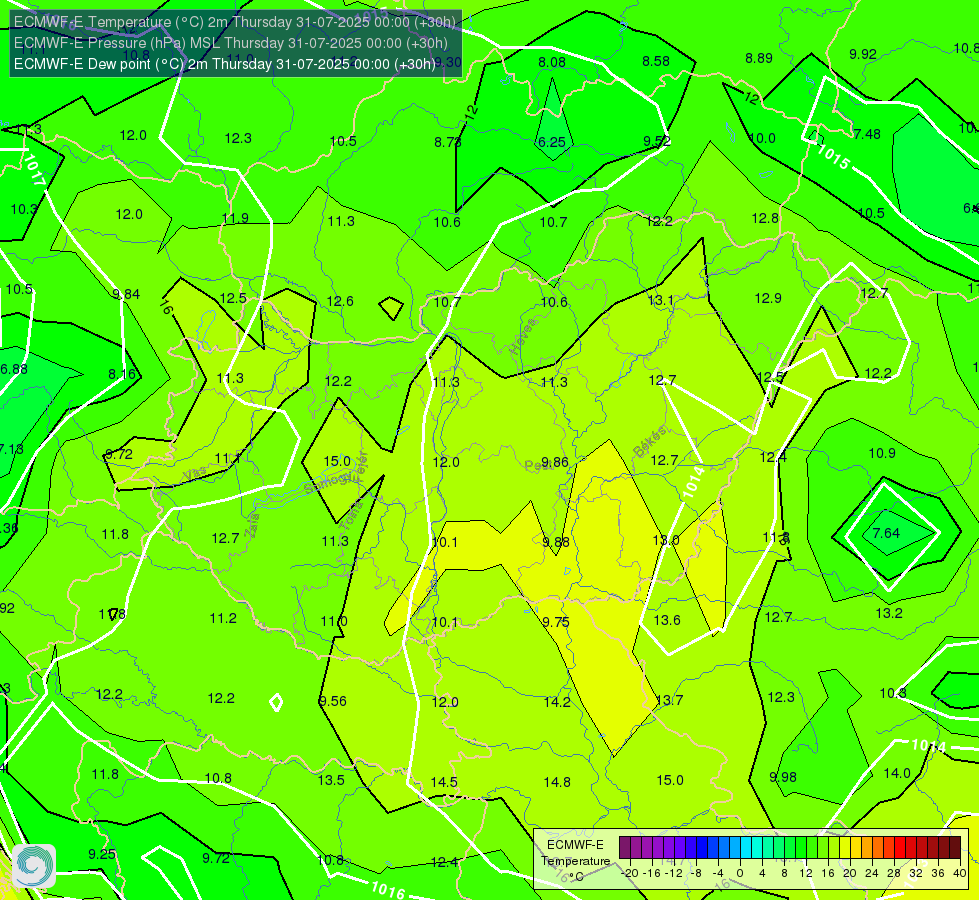979x900 pixels.
Task: Click the 6.25 value in the northern triangle
Action: click(552, 142)
